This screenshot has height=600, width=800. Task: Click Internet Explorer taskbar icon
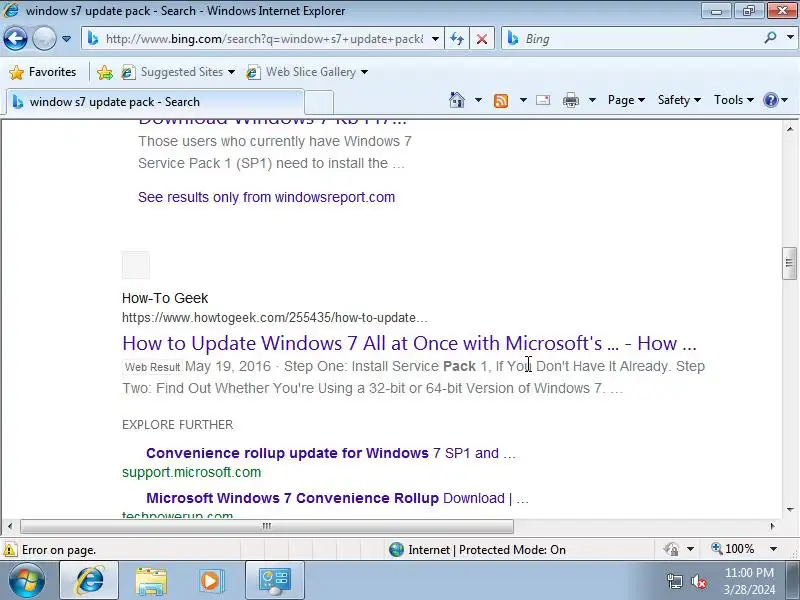pos(90,580)
